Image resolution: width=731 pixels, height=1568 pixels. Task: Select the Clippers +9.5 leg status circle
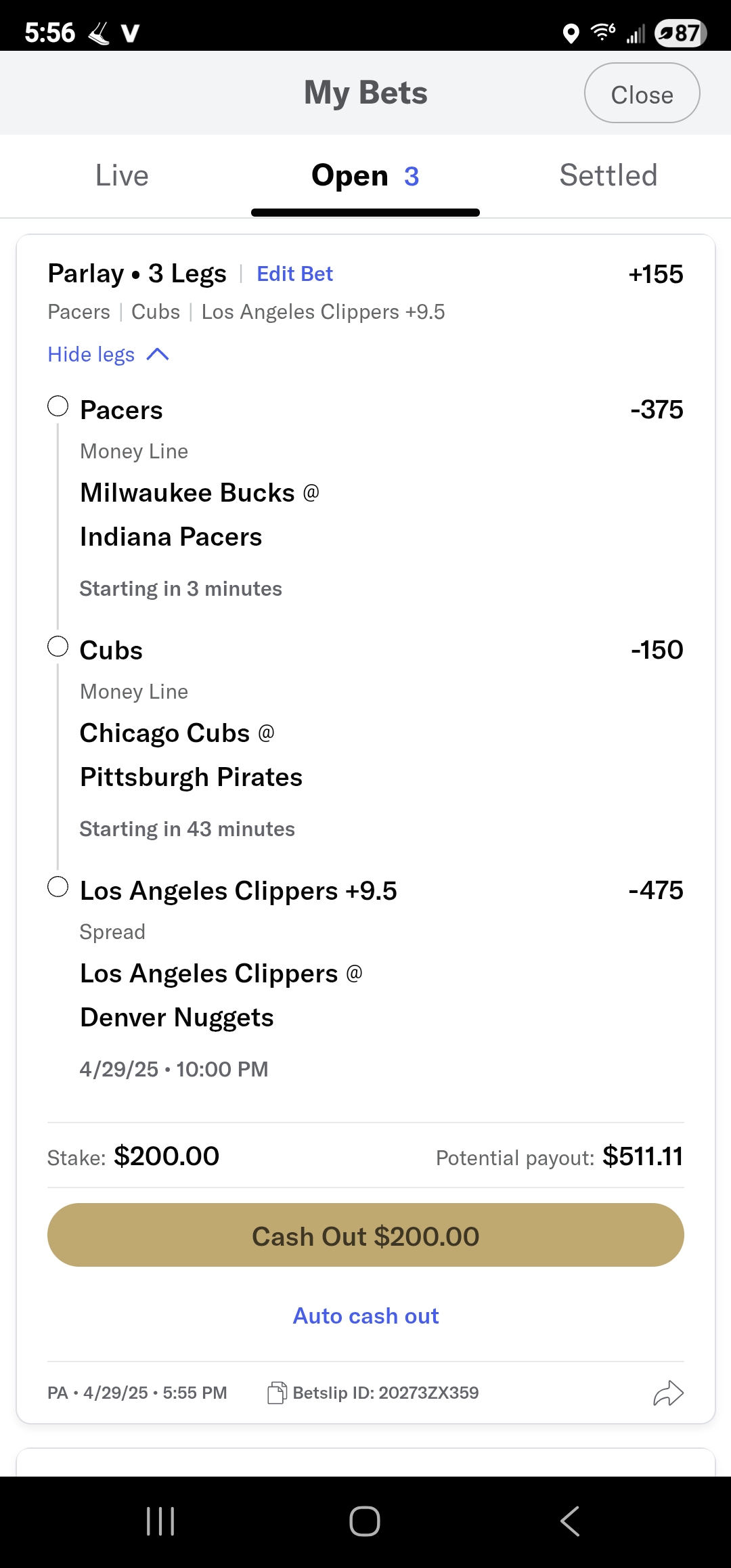click(58, 887)
